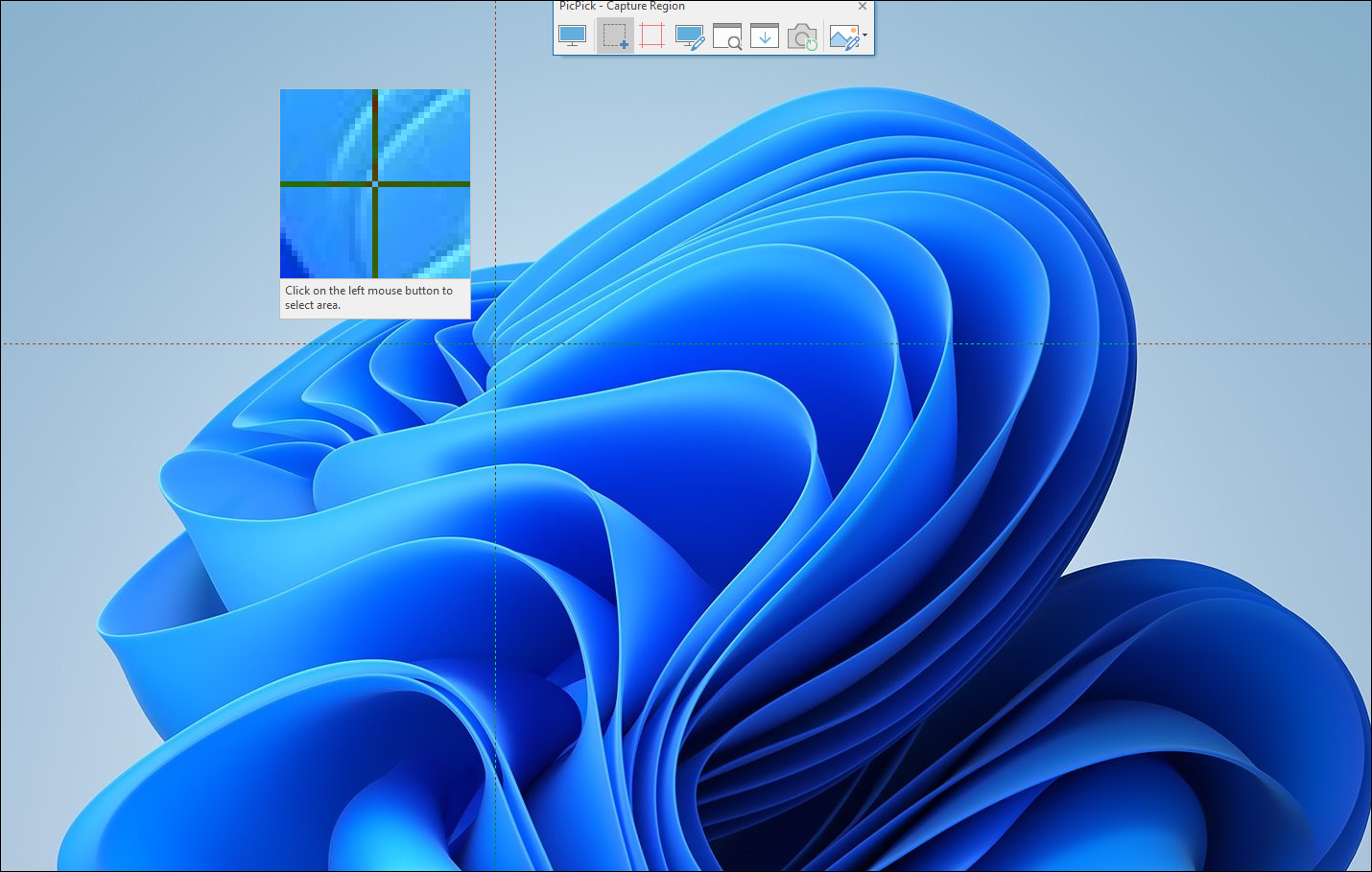Start Scrolling Window capture with down-arrow icon
This screenshot has height=872, width=1372.
(x=765, y=36)
